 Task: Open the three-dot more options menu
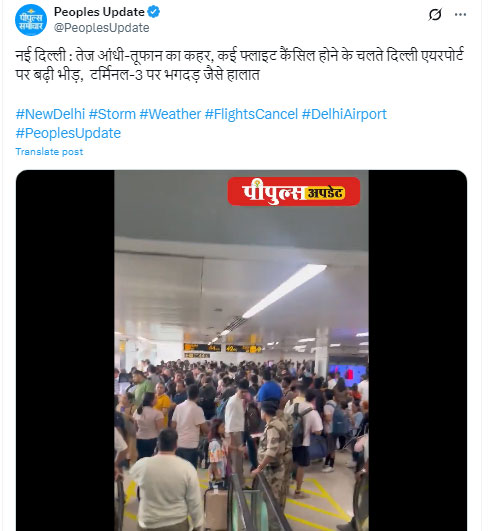(460, 15)
